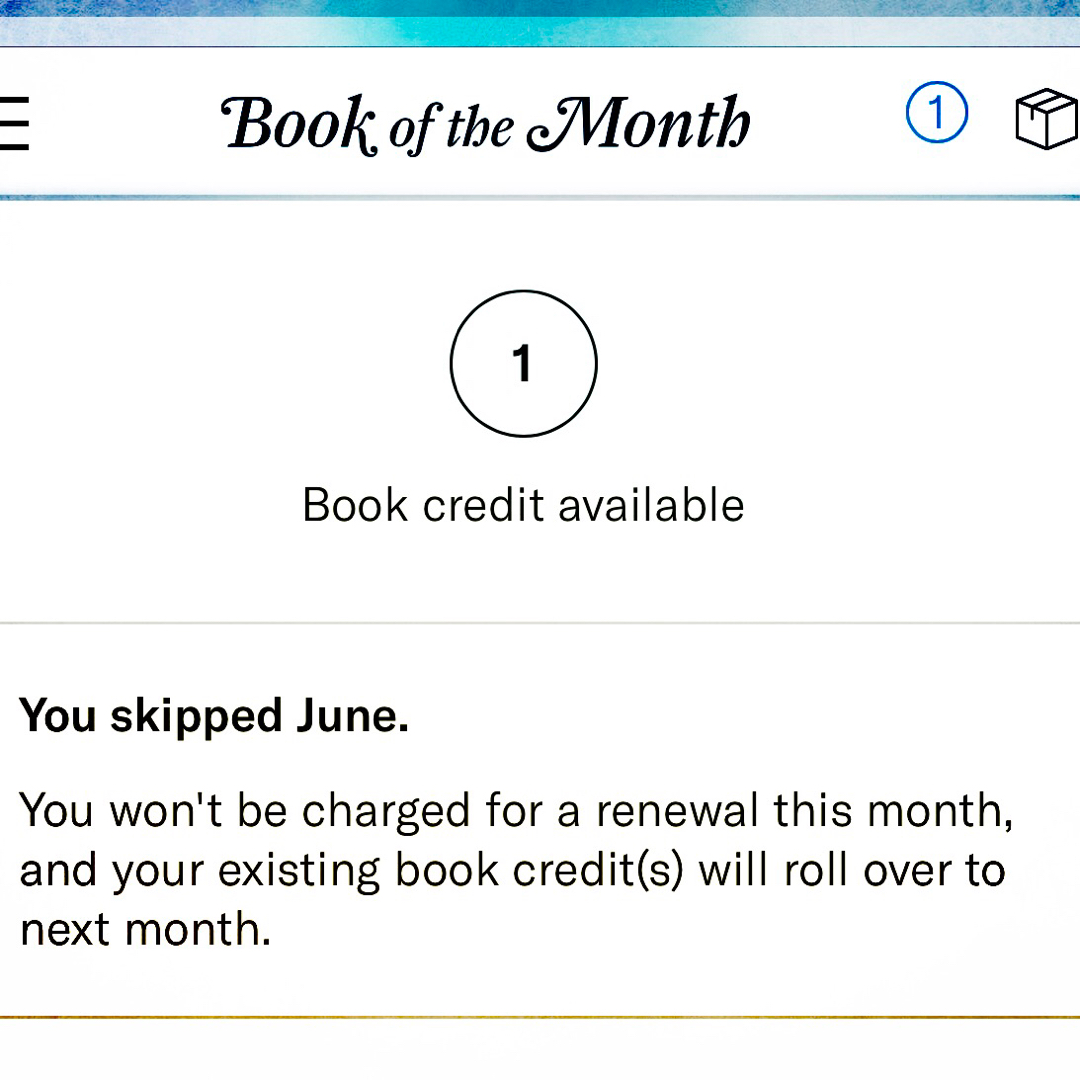Click the 'You skipped June.' heading
1080x1080 pixels.
click(x=214, y=716)
